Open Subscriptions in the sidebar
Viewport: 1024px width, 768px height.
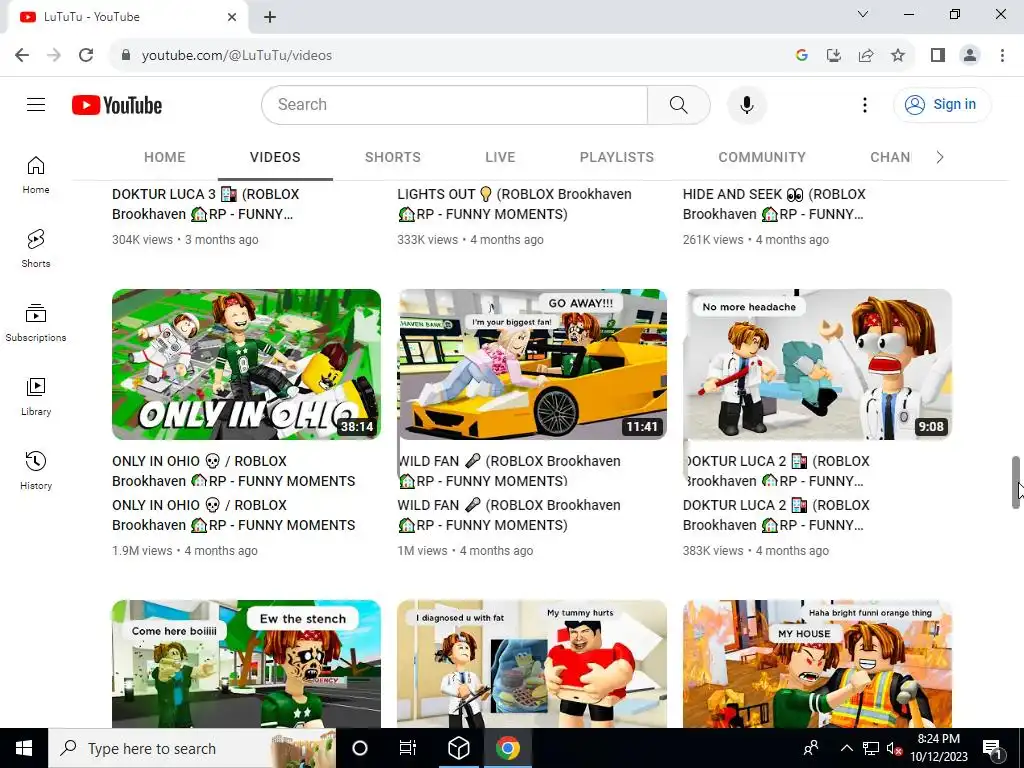[36, 323]
